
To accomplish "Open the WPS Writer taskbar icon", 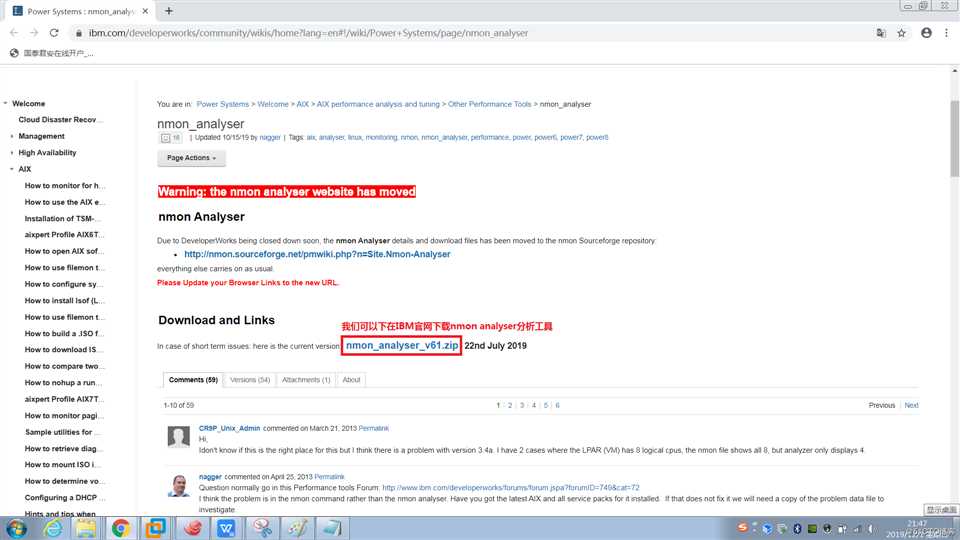I will point(227,528).
